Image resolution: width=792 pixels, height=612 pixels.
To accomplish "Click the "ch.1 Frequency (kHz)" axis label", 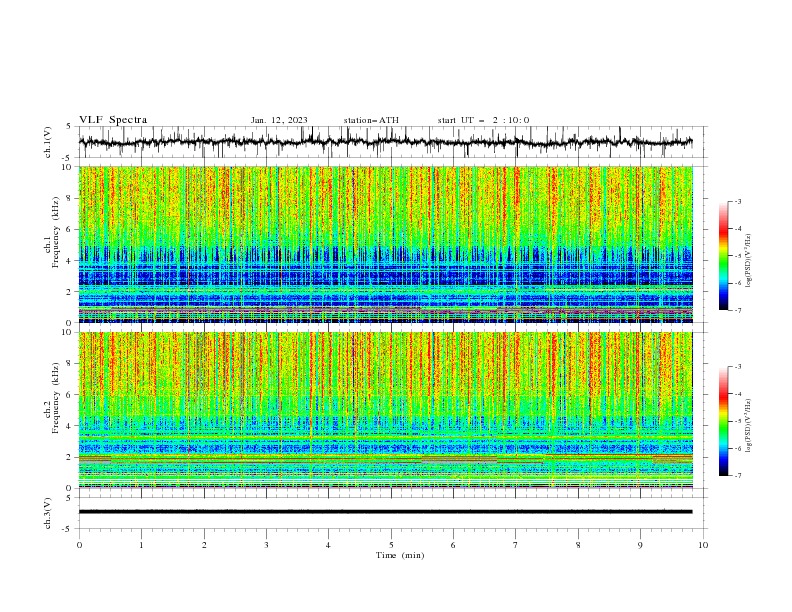I will (x=53, y=233).
